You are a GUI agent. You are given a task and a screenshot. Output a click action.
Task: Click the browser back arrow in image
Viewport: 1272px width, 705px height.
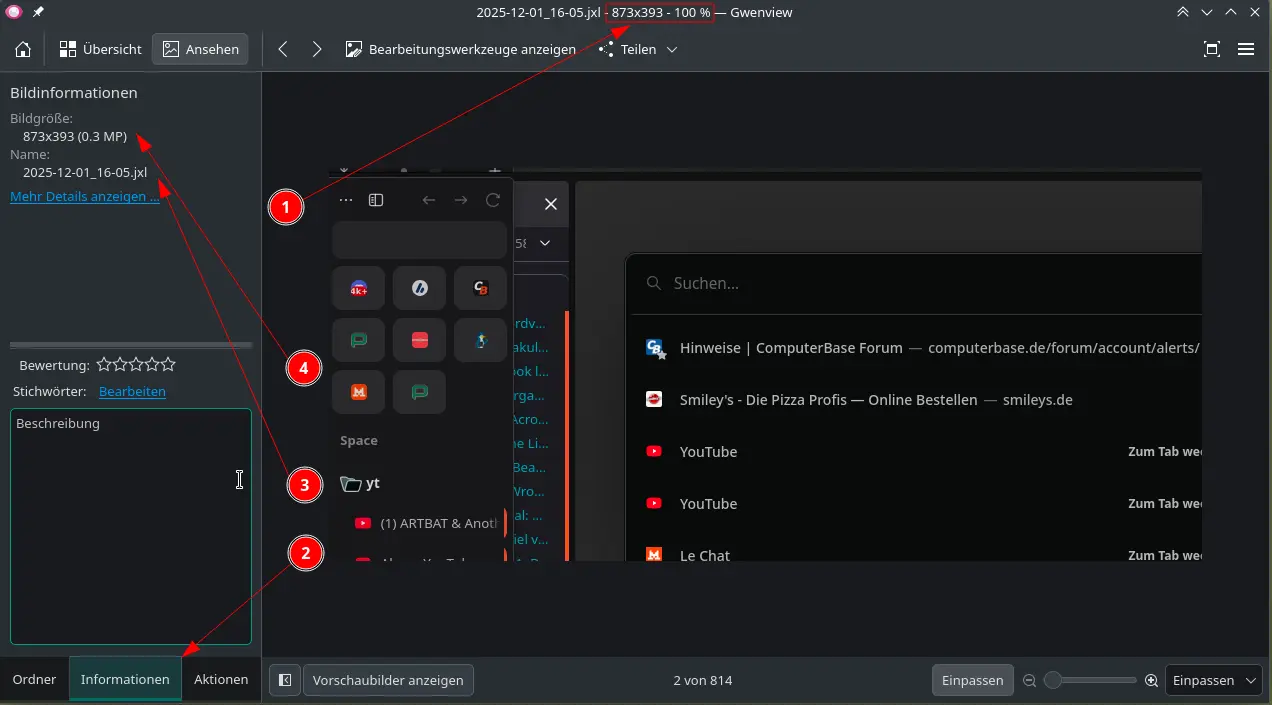pyautogui.click(x=429, y=200)
